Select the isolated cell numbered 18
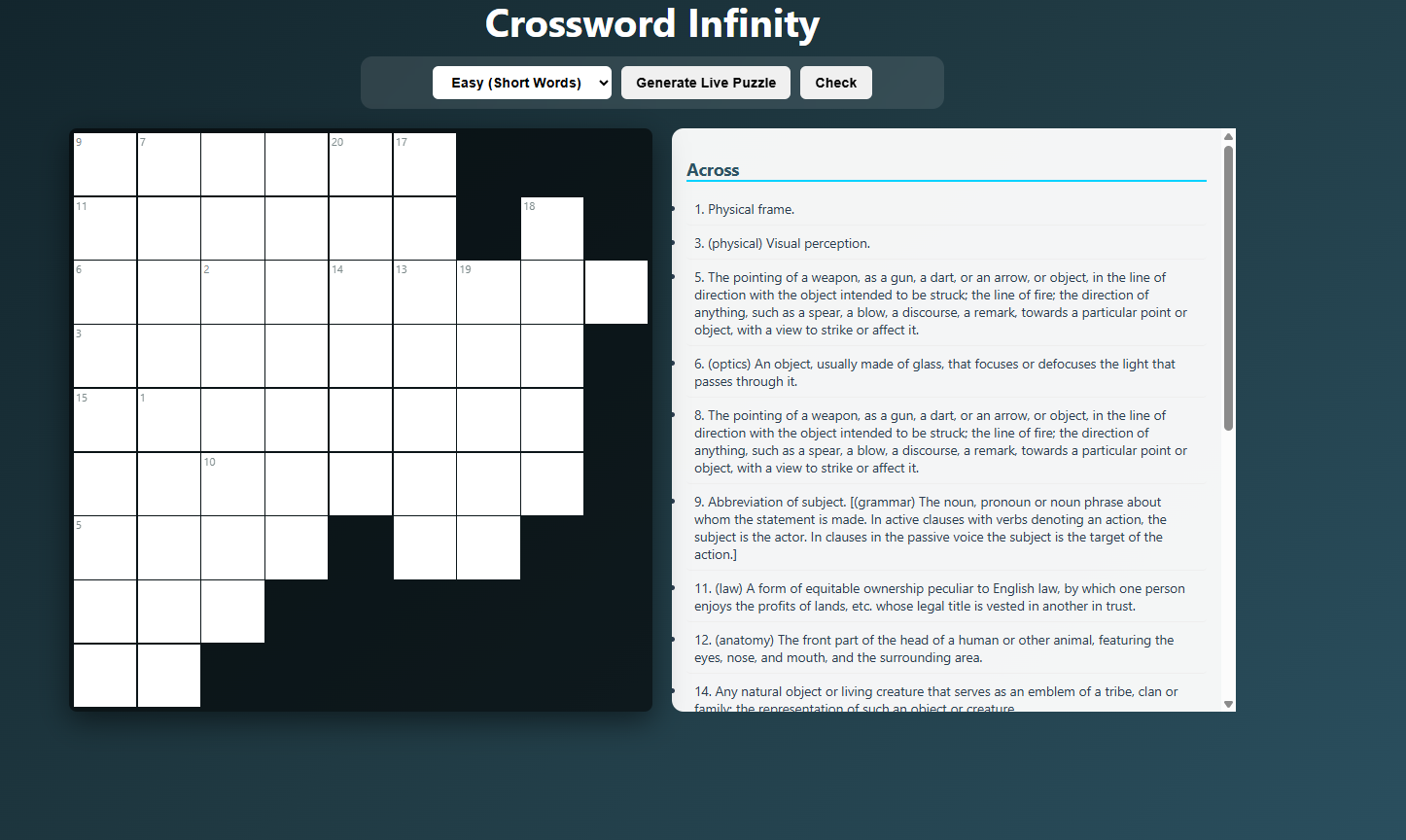This screenshot has height=840, width=1406. [x=552, y=228]
